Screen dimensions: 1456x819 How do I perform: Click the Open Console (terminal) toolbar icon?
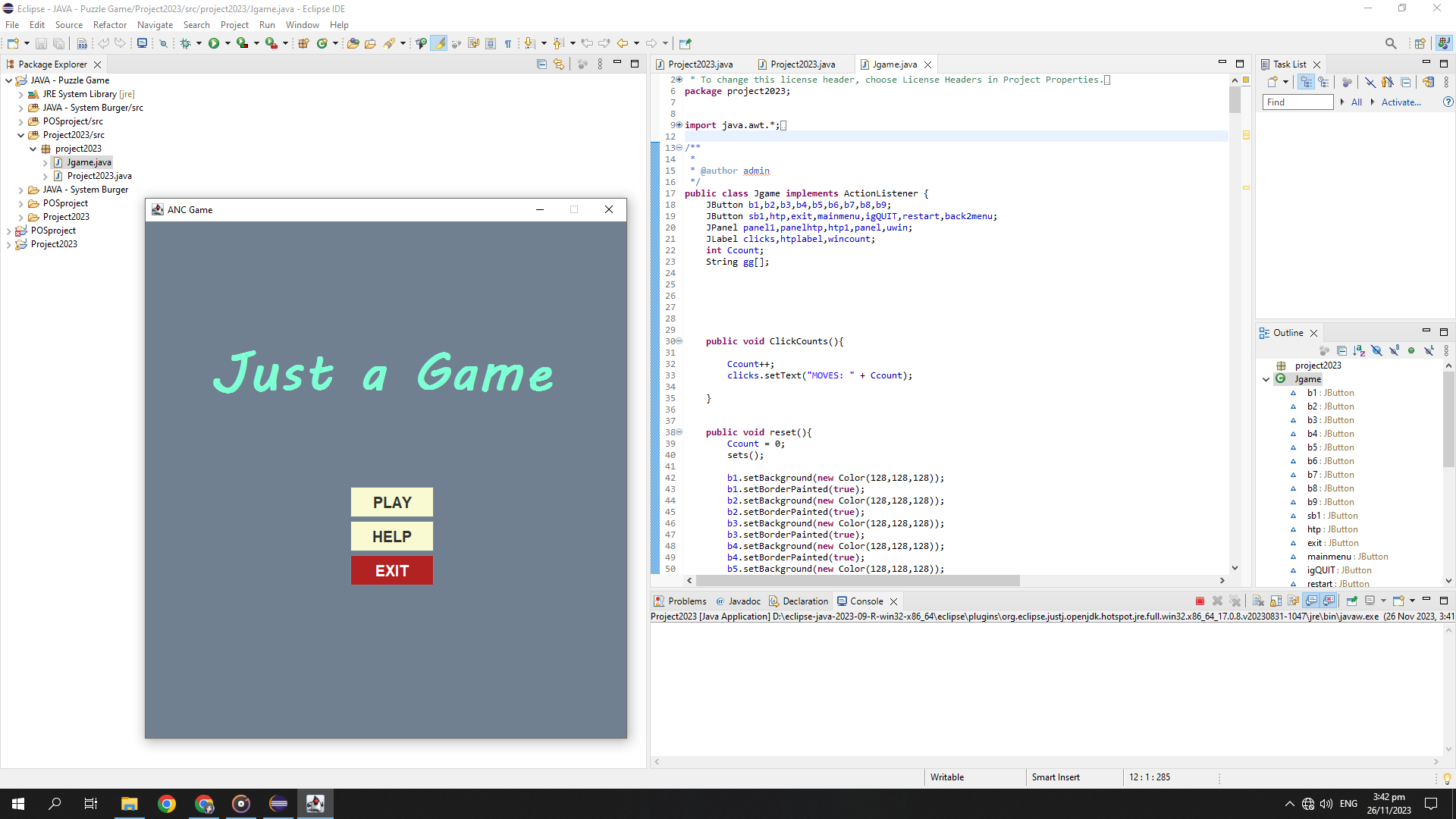pyautogui.click(x=142, y=43)
